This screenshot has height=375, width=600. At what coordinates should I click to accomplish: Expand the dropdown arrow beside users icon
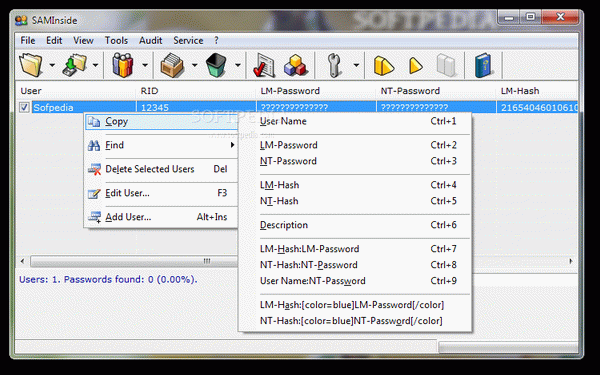[x=145, y=65]
